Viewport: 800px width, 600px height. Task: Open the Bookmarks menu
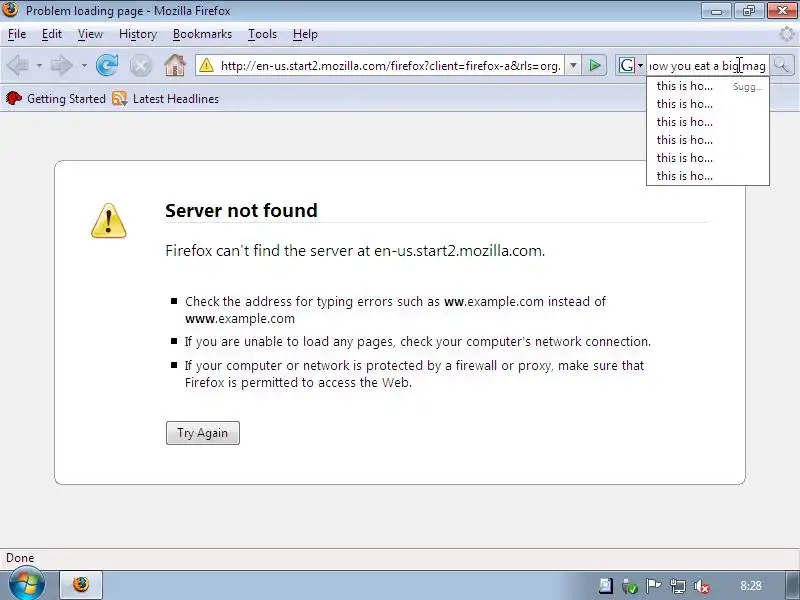pos(202,34)
